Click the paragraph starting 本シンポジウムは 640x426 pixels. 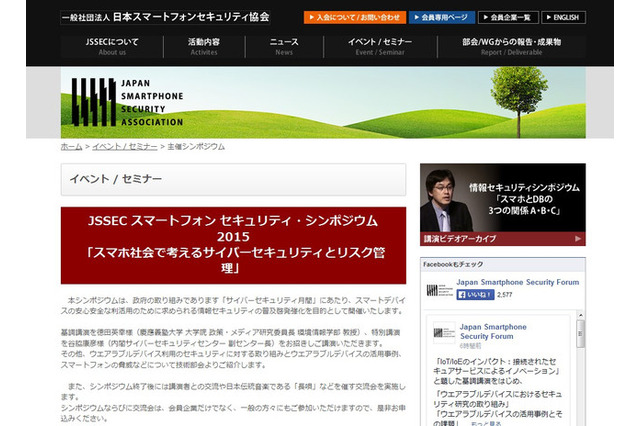point(233,306)
